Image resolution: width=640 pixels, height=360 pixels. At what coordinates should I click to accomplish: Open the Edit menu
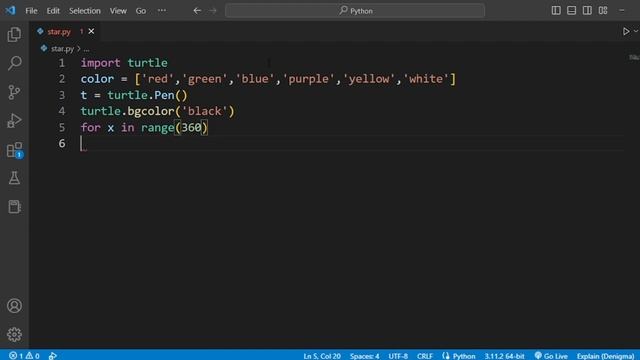pos(53,11)
